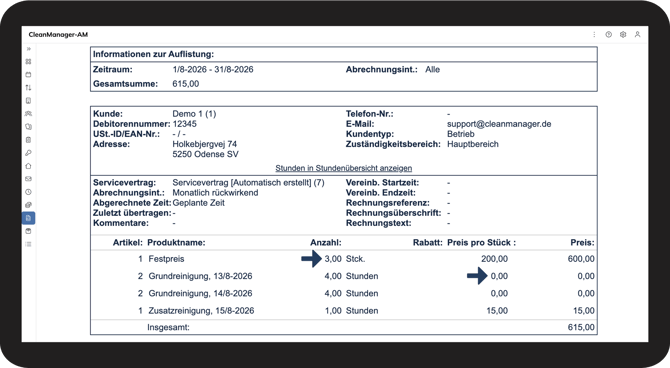Open the house icon in the sidebar

[x=29, y=166]
